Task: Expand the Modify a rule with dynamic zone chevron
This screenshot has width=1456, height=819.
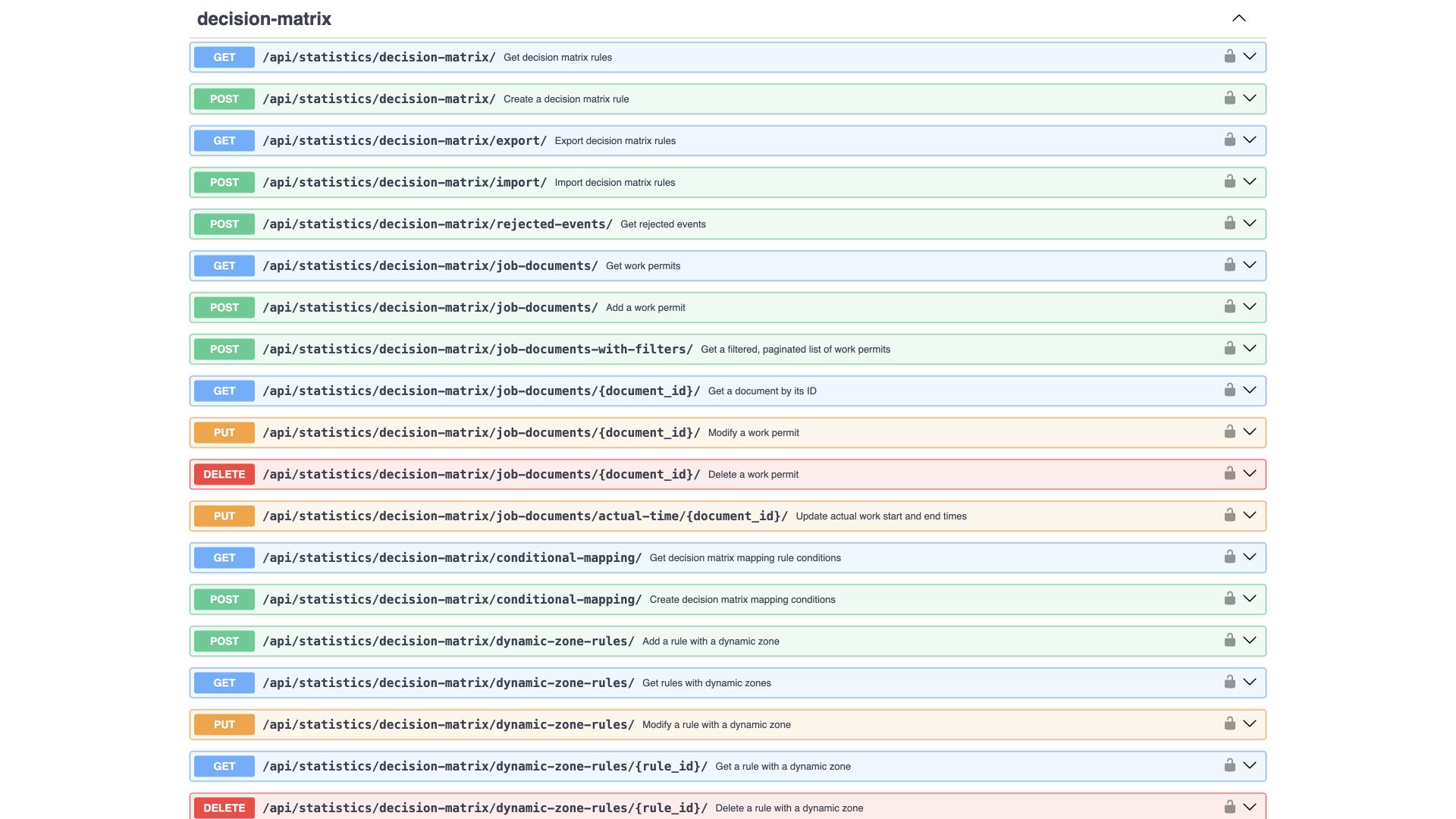Action: pos(1250,723)
